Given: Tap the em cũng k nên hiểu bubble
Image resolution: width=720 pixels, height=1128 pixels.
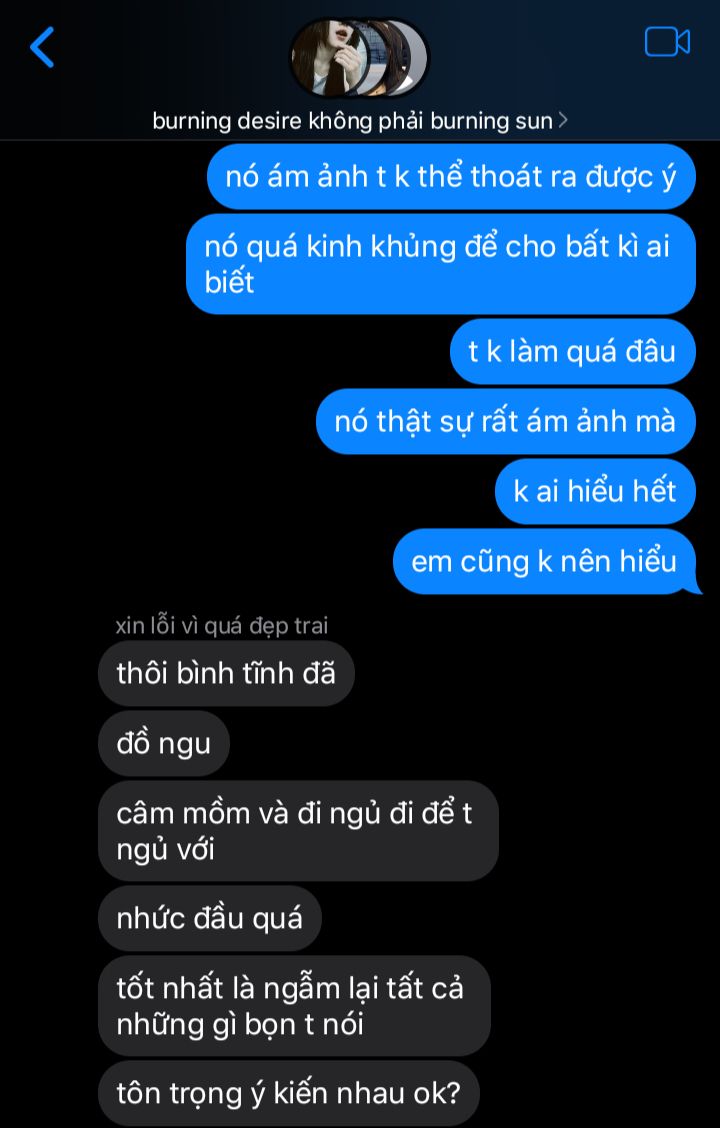Looking at the screenshot, I should (x=544, y=561).
